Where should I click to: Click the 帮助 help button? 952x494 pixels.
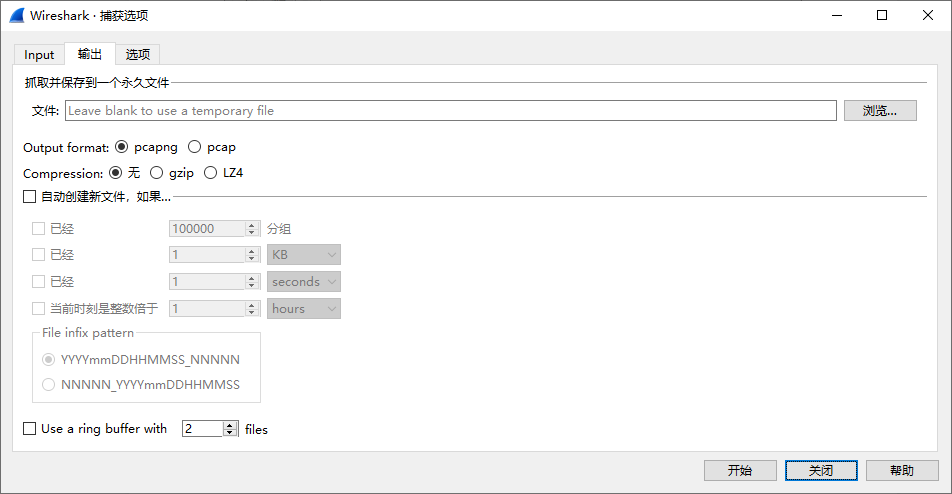pyautogui.click(x=902, y=470)
